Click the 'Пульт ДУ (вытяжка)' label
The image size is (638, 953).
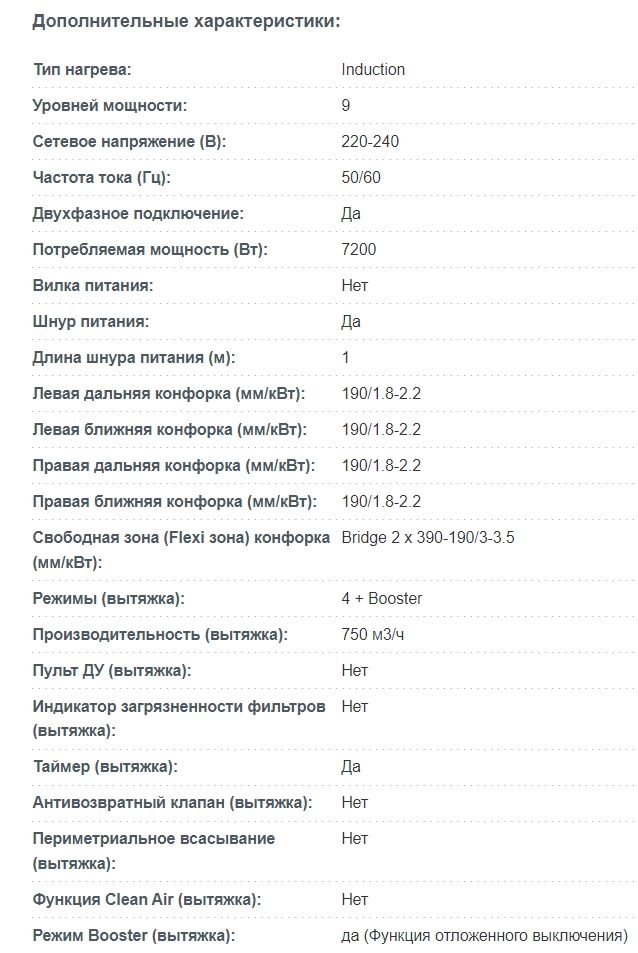point(112,671)
